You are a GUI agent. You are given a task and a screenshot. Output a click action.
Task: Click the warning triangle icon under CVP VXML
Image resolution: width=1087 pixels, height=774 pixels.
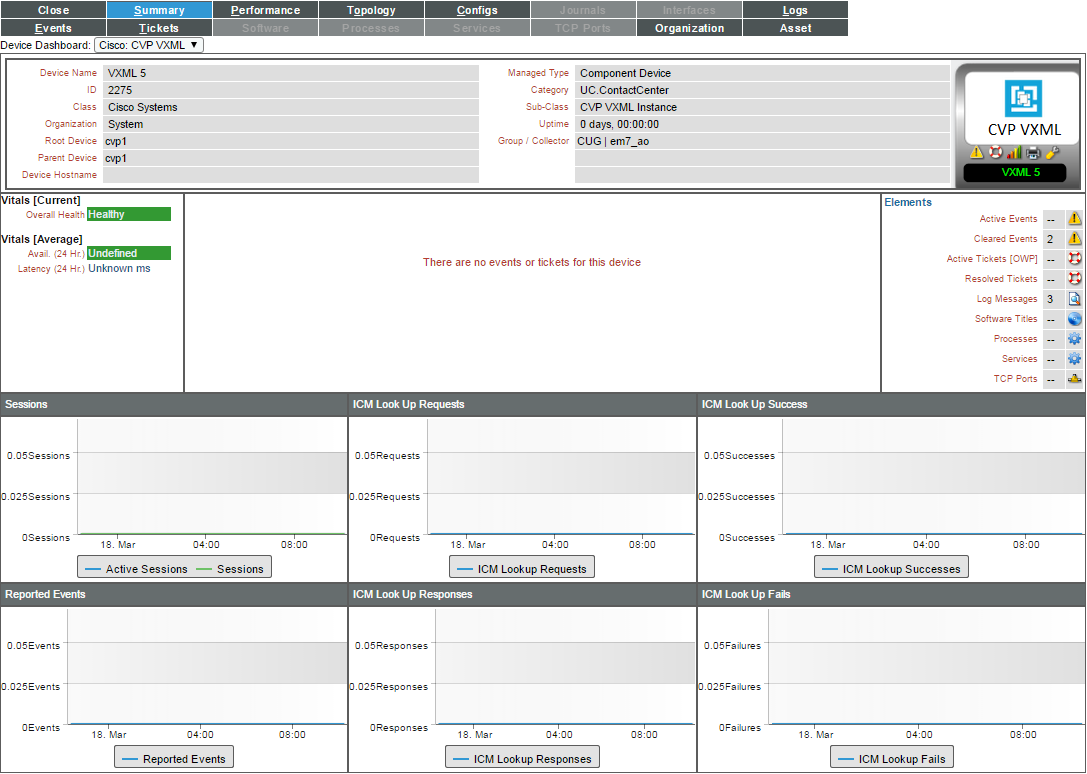click(976, 153)
